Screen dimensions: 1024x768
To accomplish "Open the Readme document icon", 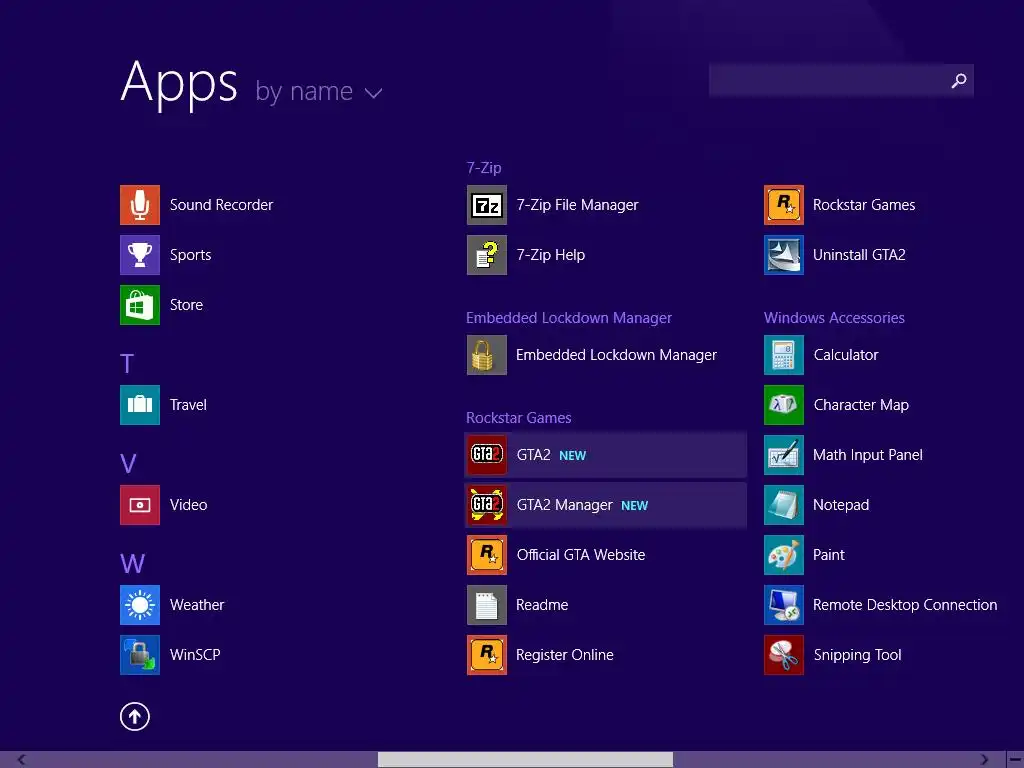I will 487,605.
